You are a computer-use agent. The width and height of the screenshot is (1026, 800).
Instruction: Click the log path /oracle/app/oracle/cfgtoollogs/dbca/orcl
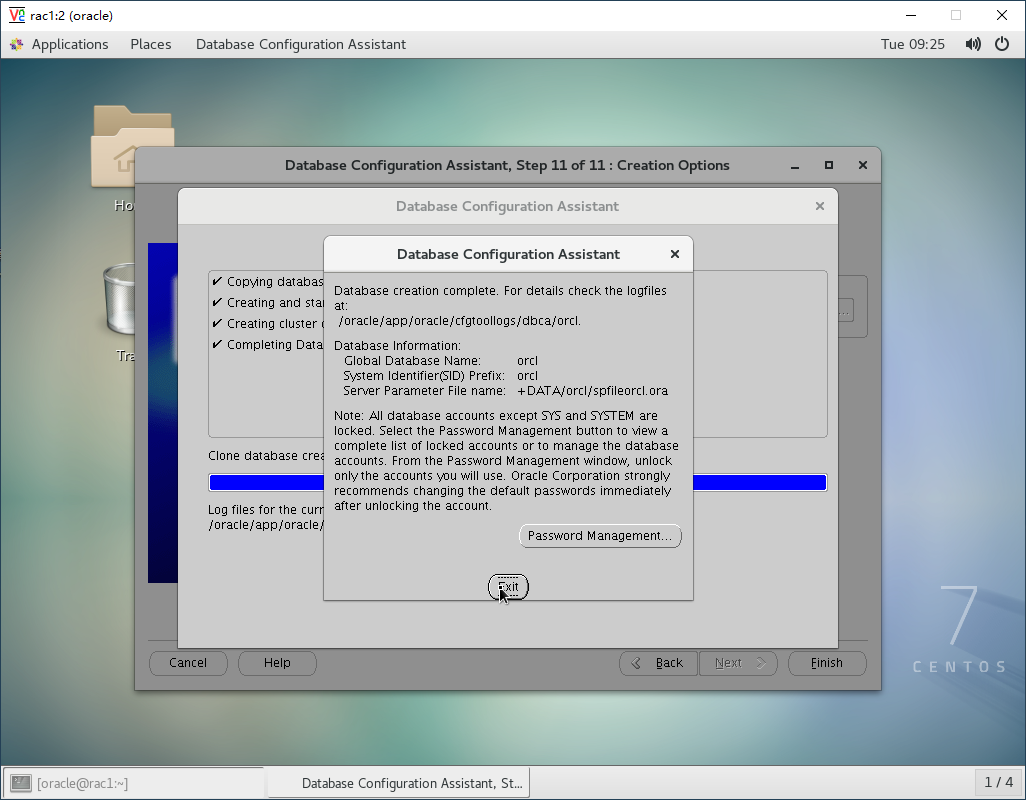click(x=459, y=321)
